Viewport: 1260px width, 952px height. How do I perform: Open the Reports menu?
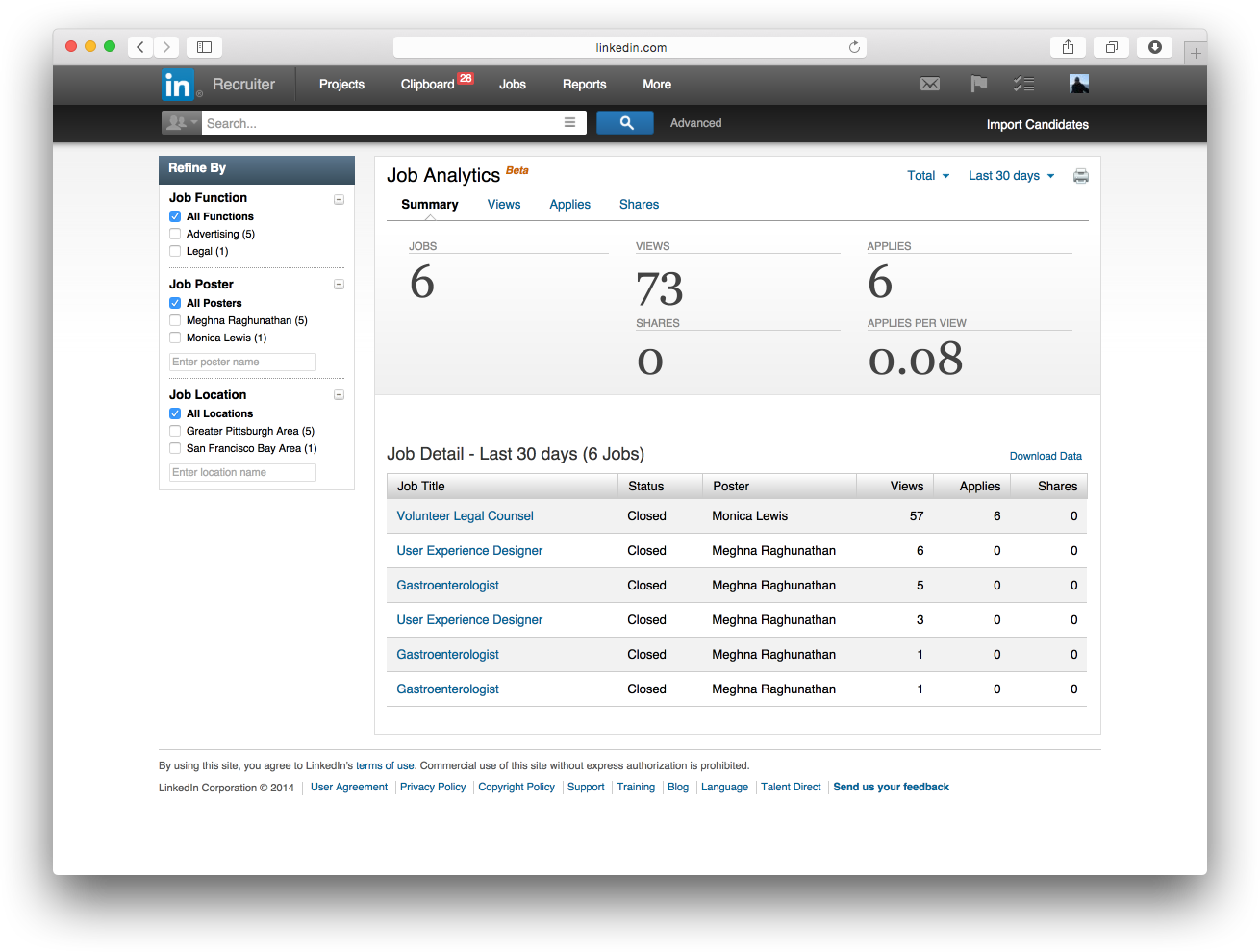(x=585, y=85)
